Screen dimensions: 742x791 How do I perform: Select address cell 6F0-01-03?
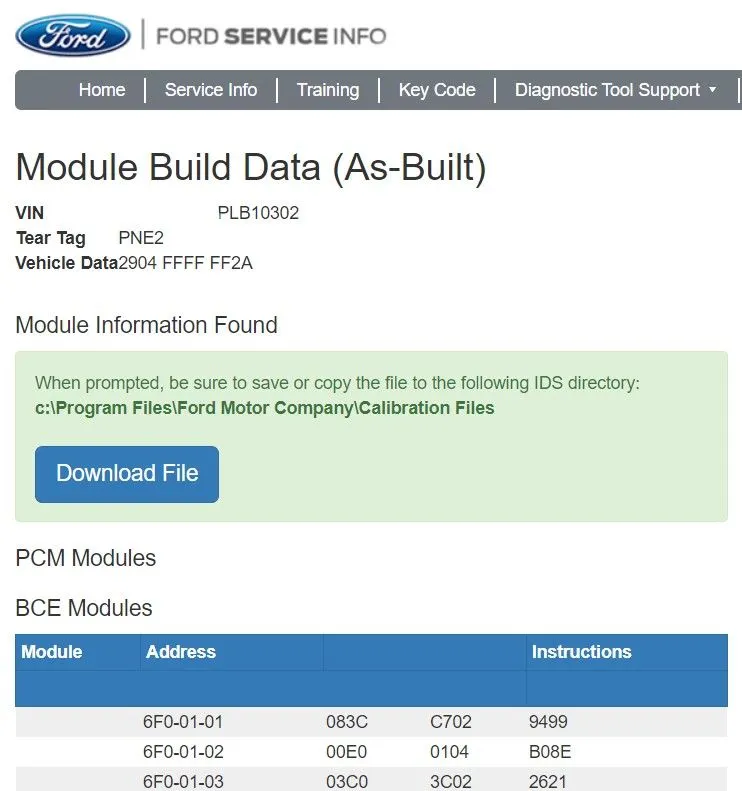click(183, 780)
